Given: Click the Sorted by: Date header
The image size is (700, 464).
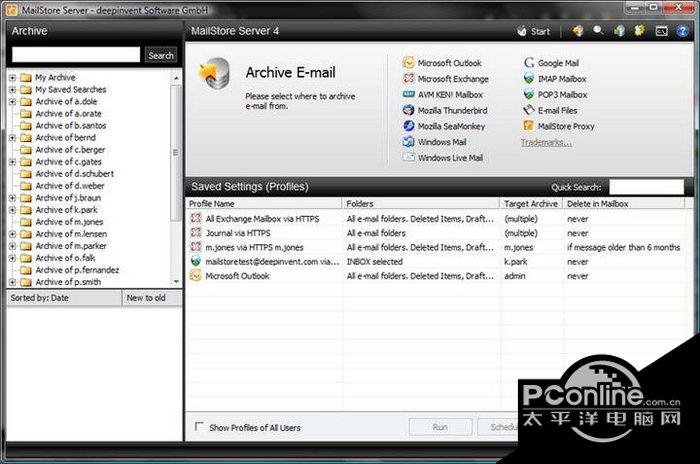Looking at the screenshot, I should click(x=64, y=298).
